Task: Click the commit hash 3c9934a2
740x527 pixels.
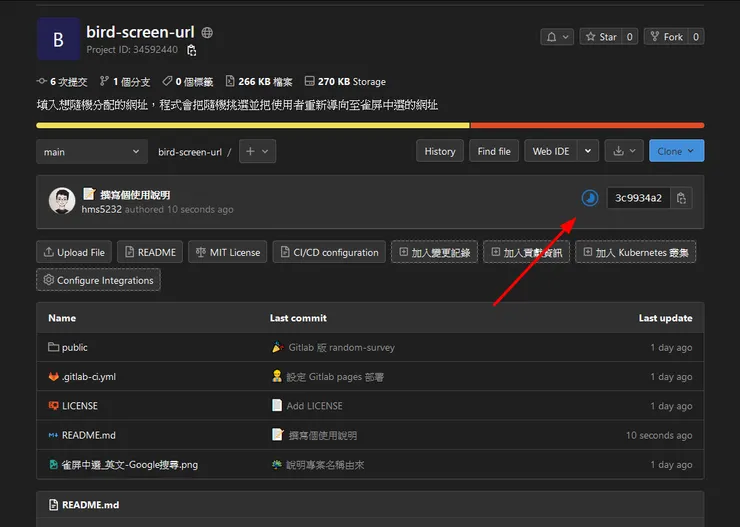Action: (638, 198)
